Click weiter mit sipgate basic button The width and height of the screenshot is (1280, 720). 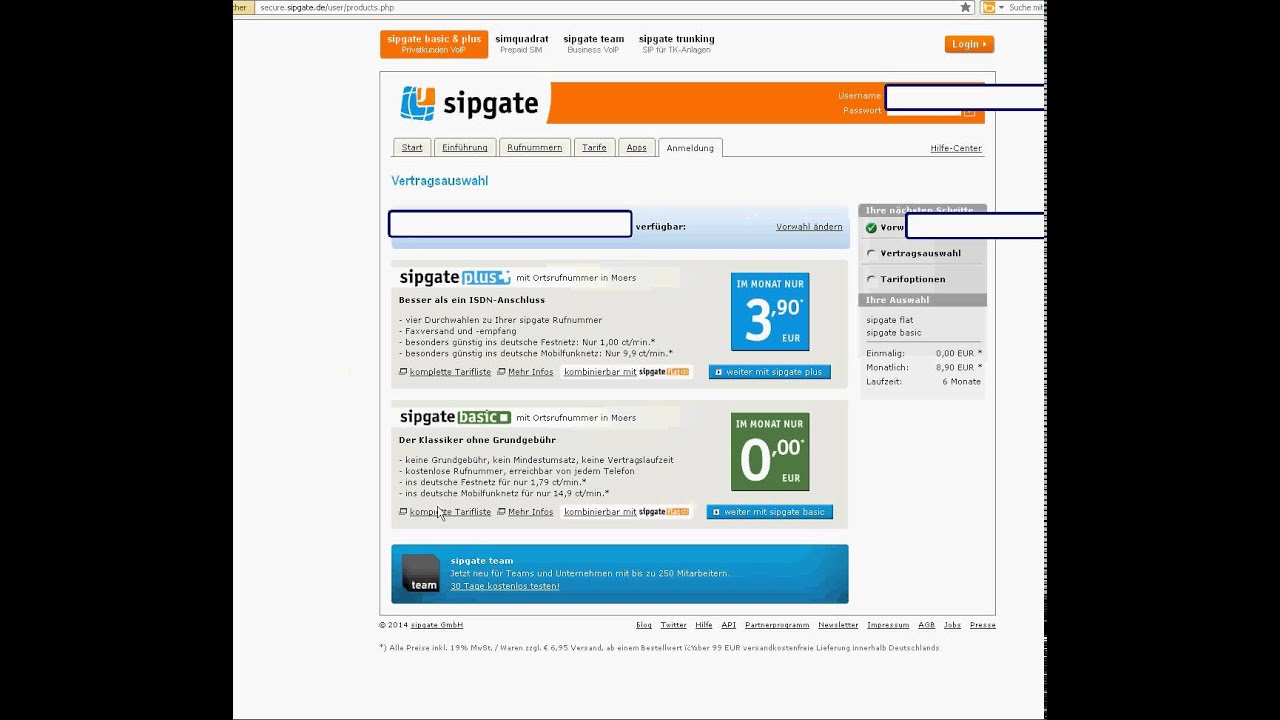point(770,512)
